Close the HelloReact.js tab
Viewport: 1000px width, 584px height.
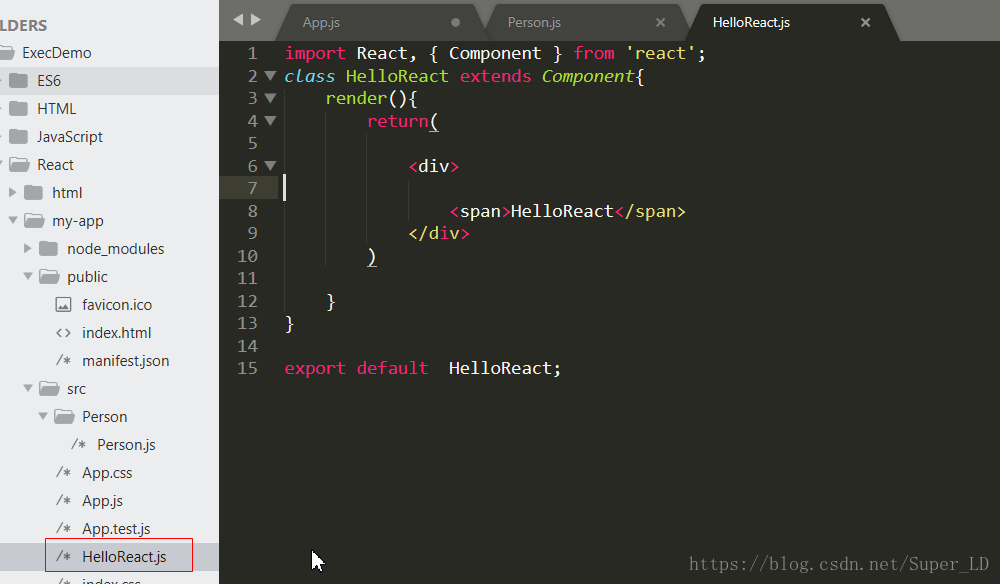tap(865, 22)
